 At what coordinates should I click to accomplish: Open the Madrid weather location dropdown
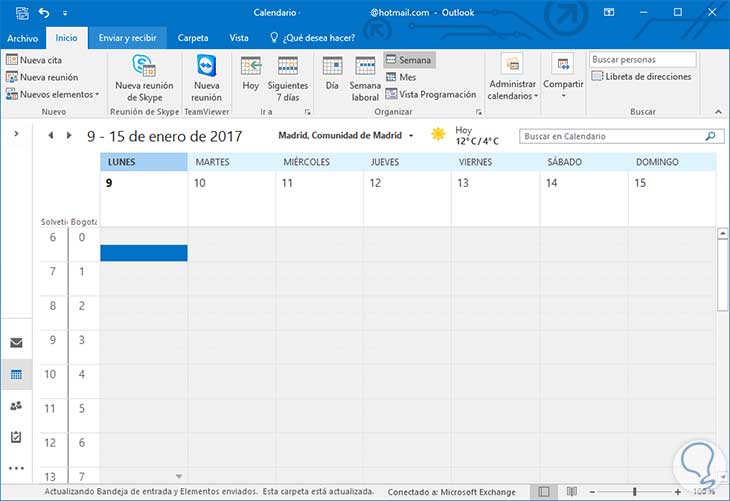[411, 136]
